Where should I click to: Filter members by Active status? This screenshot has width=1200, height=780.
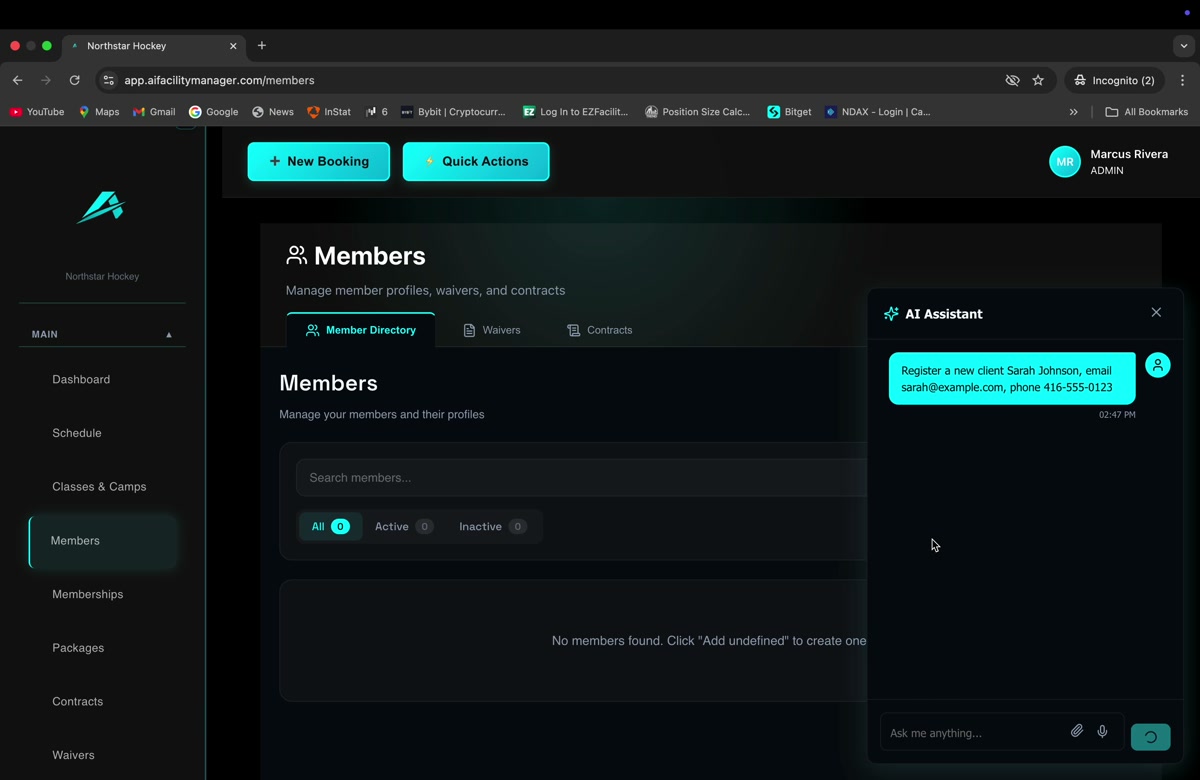(x=403, y=527)
